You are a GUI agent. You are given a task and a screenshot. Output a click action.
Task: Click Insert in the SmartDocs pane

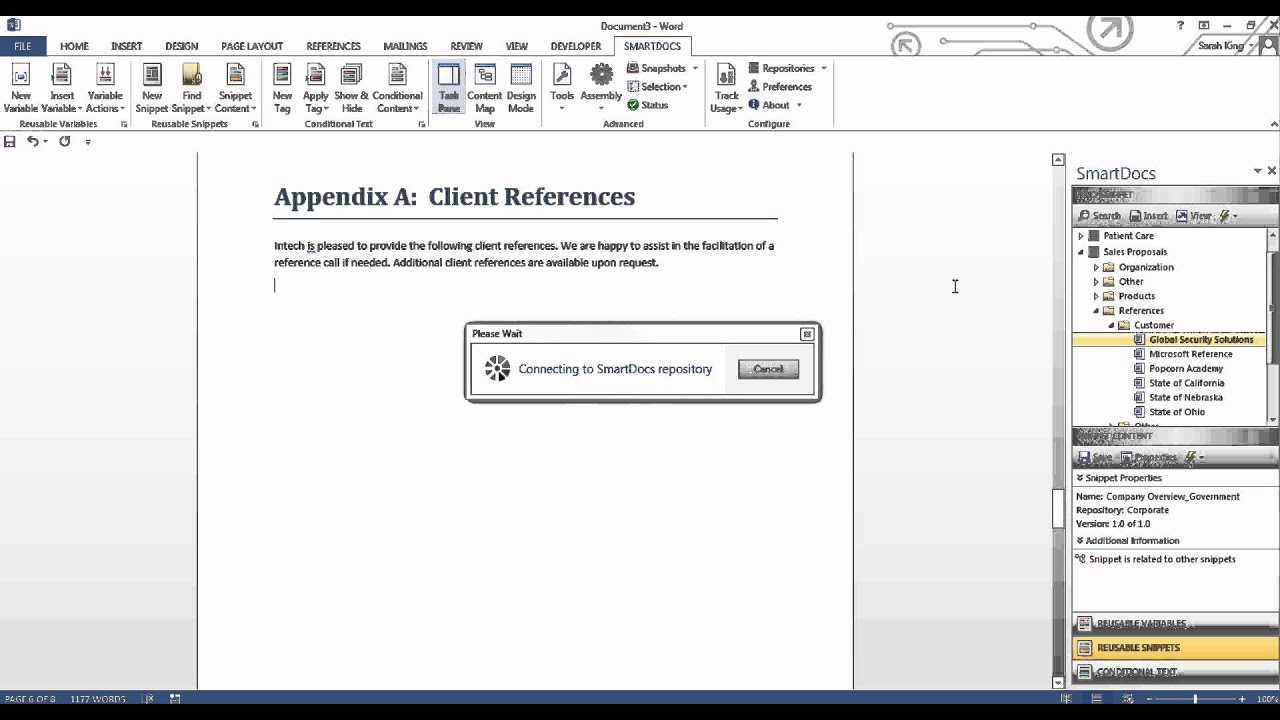pos(1149,216)
